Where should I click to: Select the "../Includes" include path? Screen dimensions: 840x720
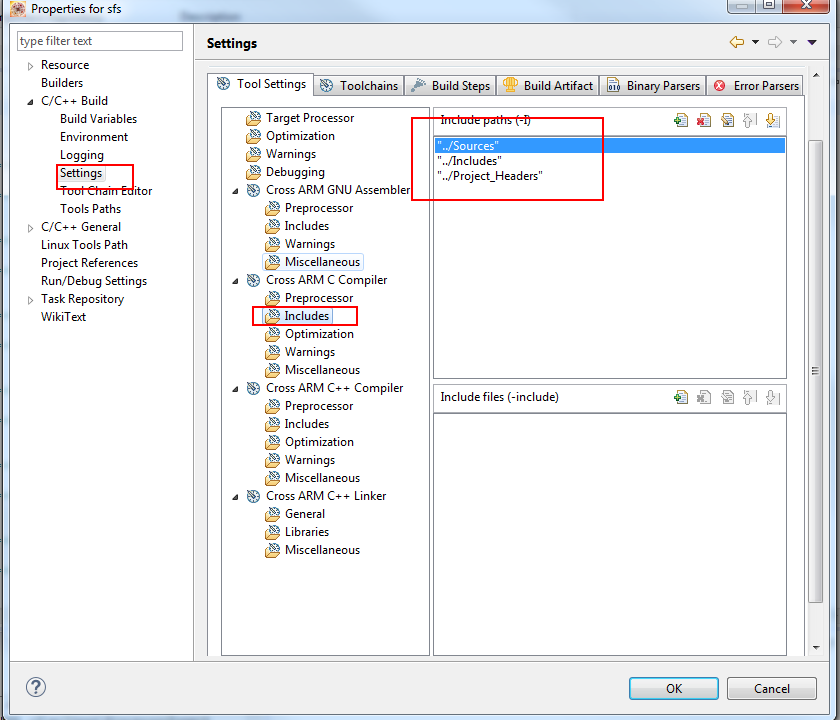[x=610, y=161]
